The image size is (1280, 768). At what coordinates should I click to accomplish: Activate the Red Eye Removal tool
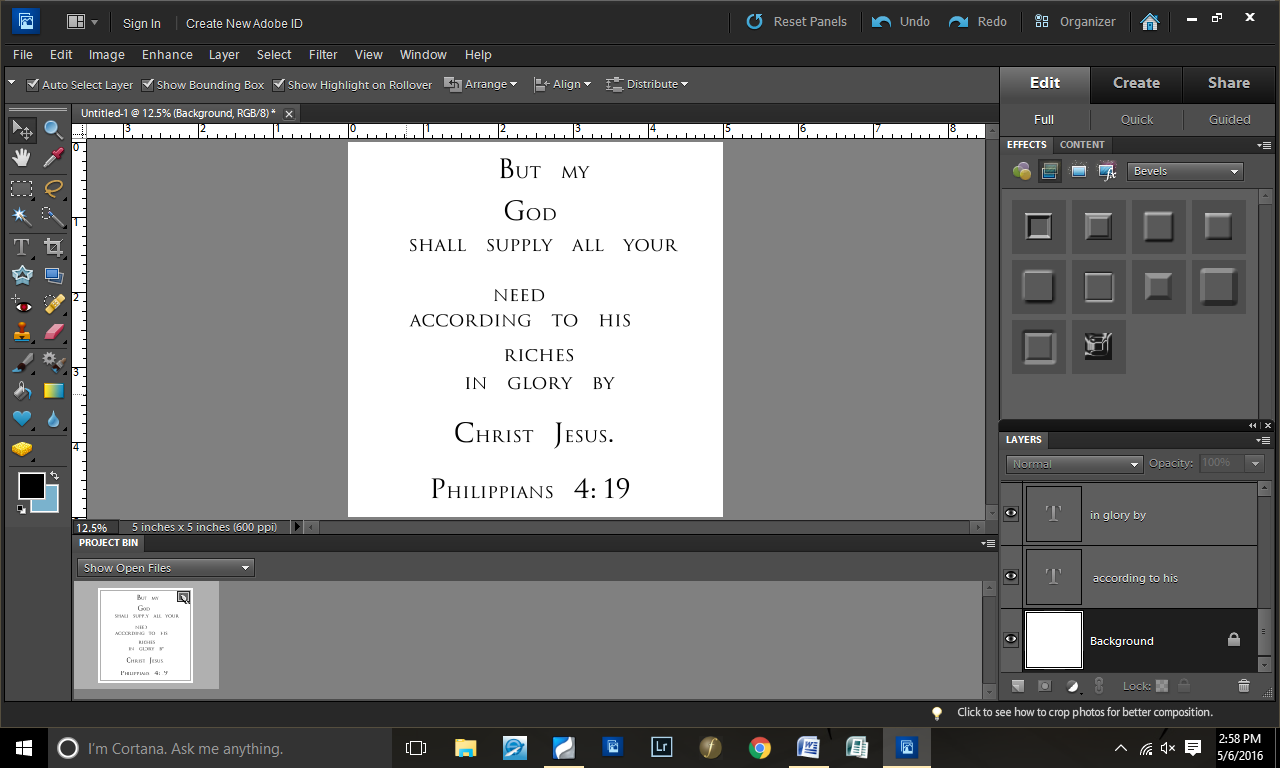21,304
